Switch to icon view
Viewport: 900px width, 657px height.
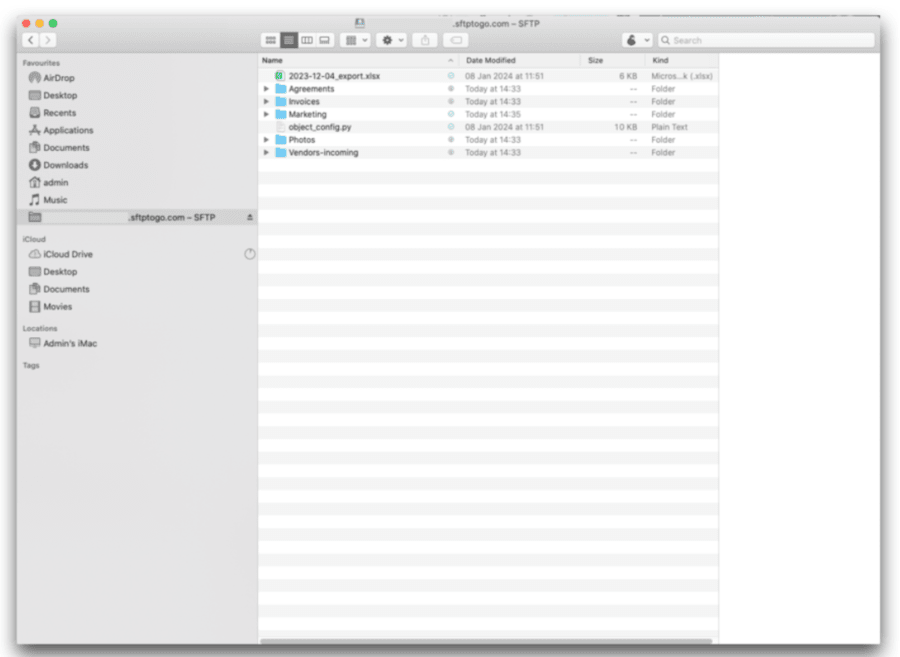click(271, 40)
